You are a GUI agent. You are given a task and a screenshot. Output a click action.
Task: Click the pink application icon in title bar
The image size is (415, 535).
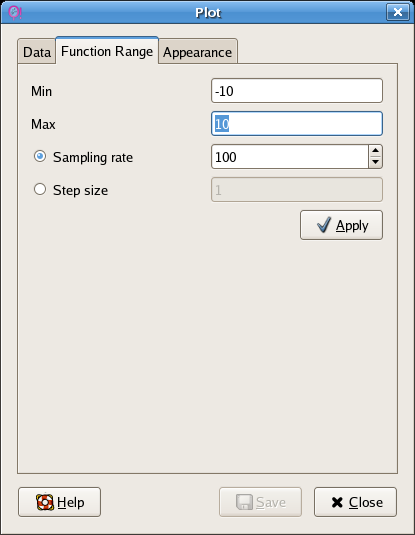pos(15,13)
